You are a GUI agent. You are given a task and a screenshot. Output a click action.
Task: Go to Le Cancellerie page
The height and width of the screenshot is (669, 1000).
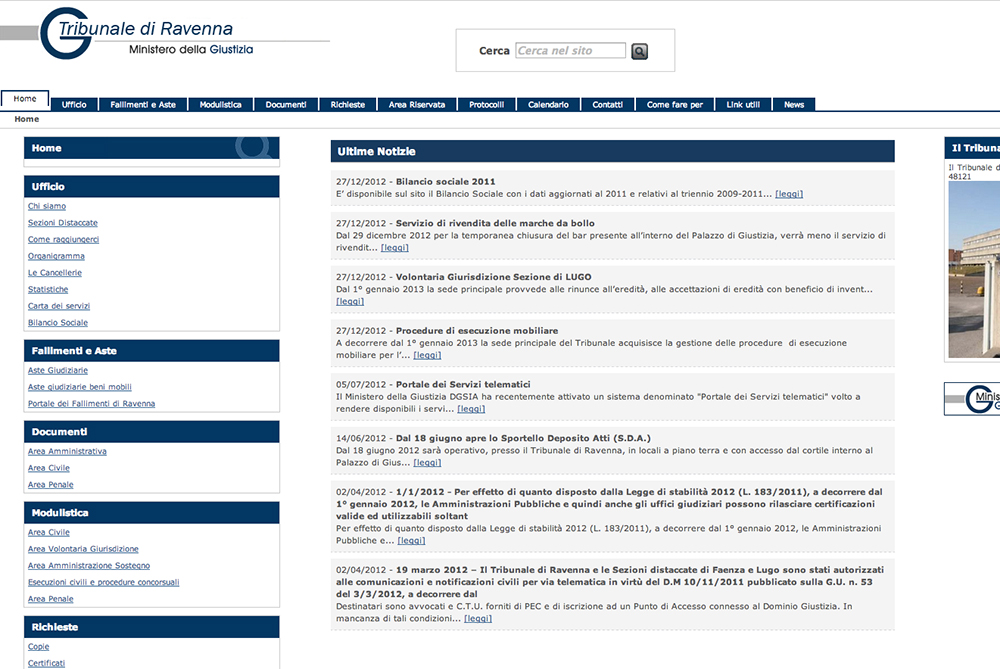click(55, 272)
